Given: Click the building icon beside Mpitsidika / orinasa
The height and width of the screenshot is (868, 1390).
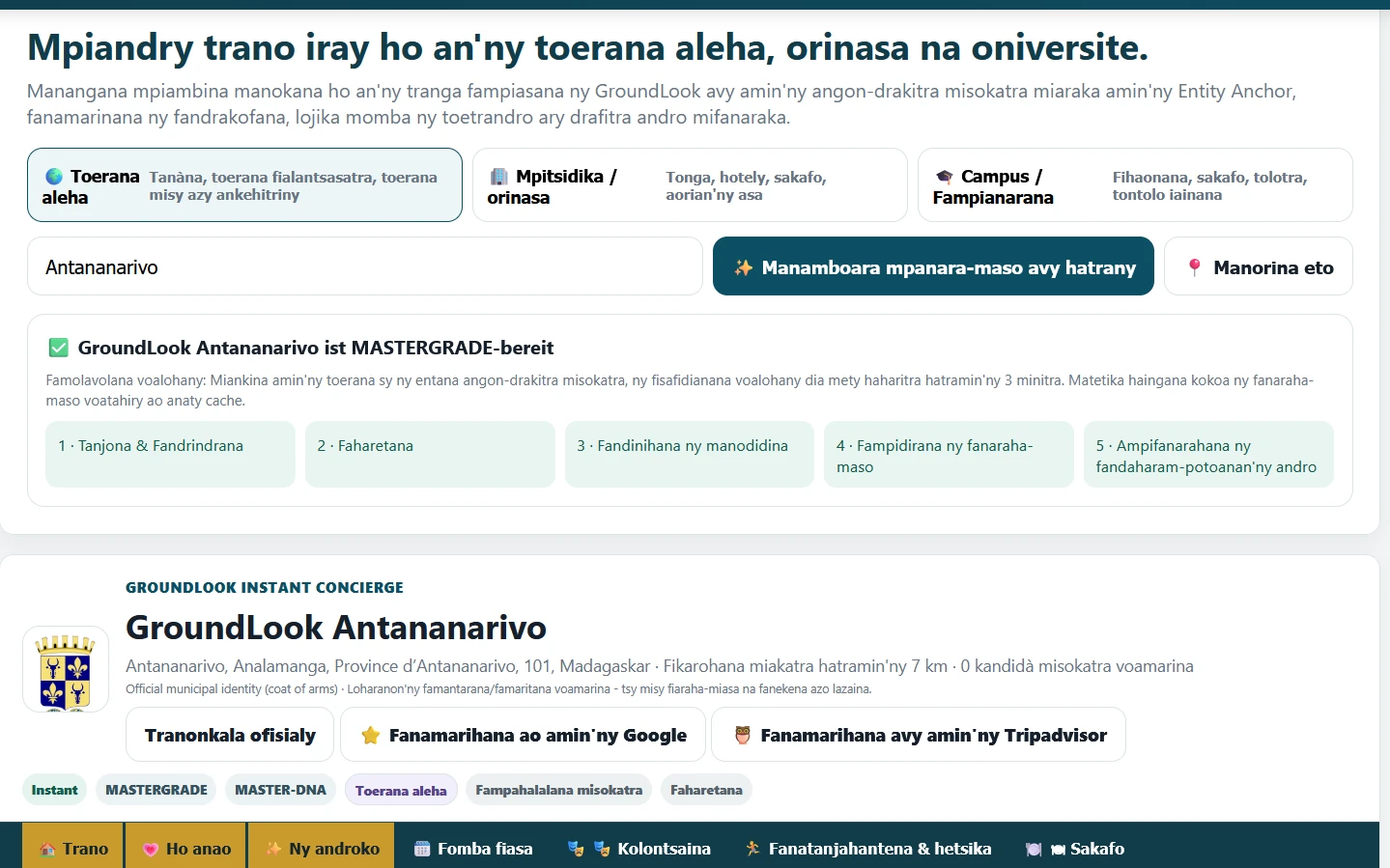Looking at the screenshot, I should [x=499, y=177].
